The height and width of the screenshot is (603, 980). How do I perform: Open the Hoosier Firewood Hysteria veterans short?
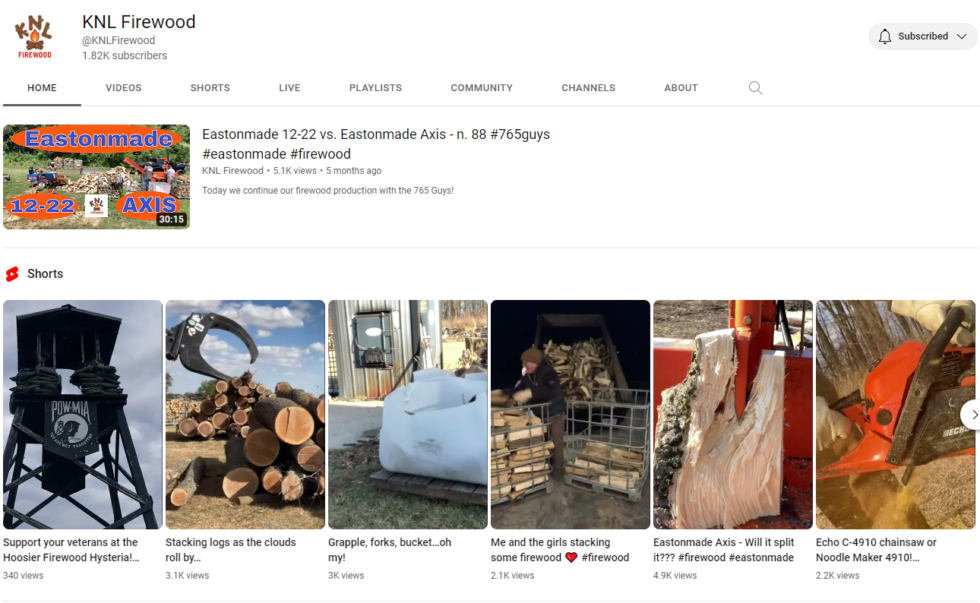pos(81,414)
